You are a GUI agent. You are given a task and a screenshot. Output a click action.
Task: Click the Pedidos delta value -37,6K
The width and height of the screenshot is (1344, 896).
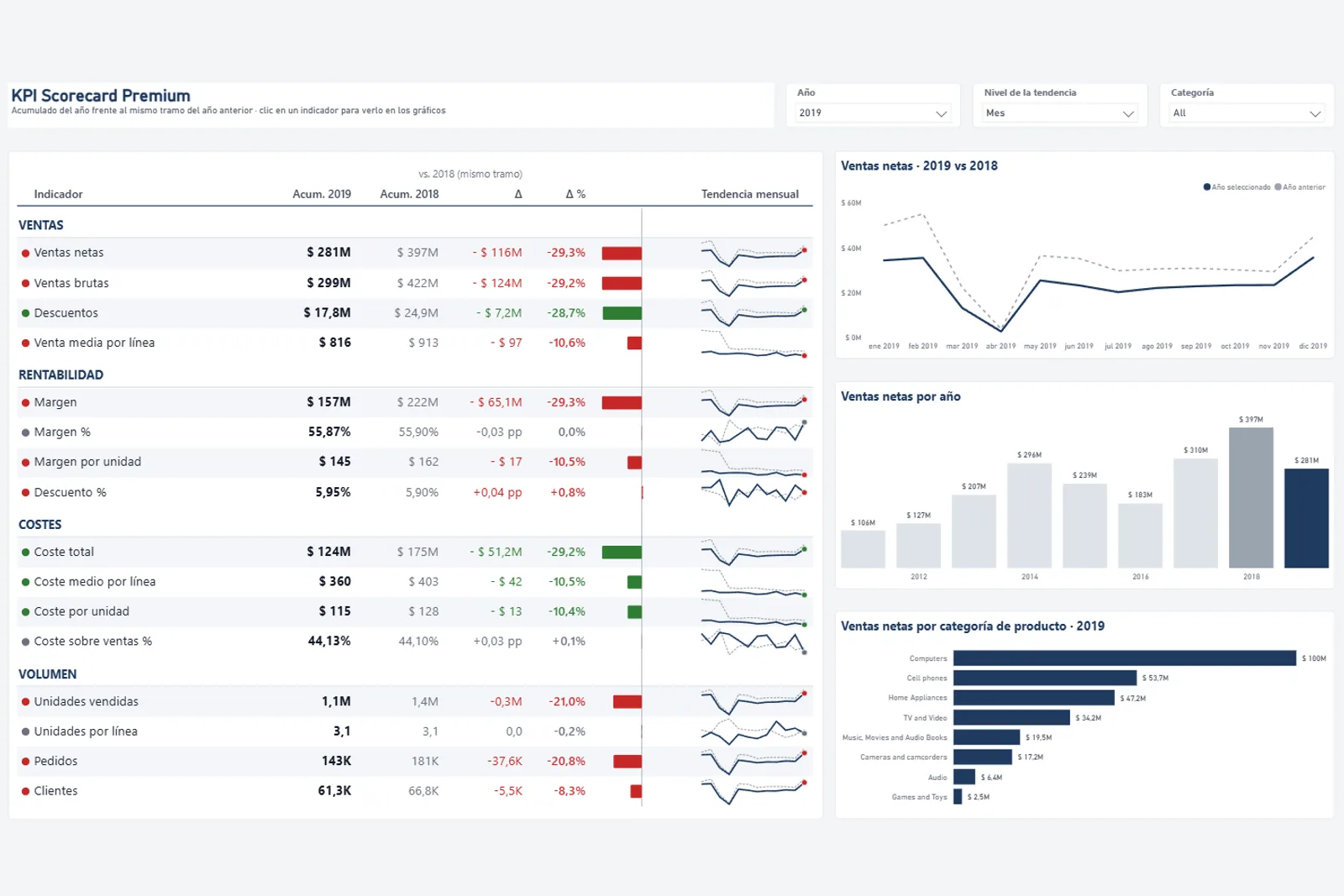505,762
